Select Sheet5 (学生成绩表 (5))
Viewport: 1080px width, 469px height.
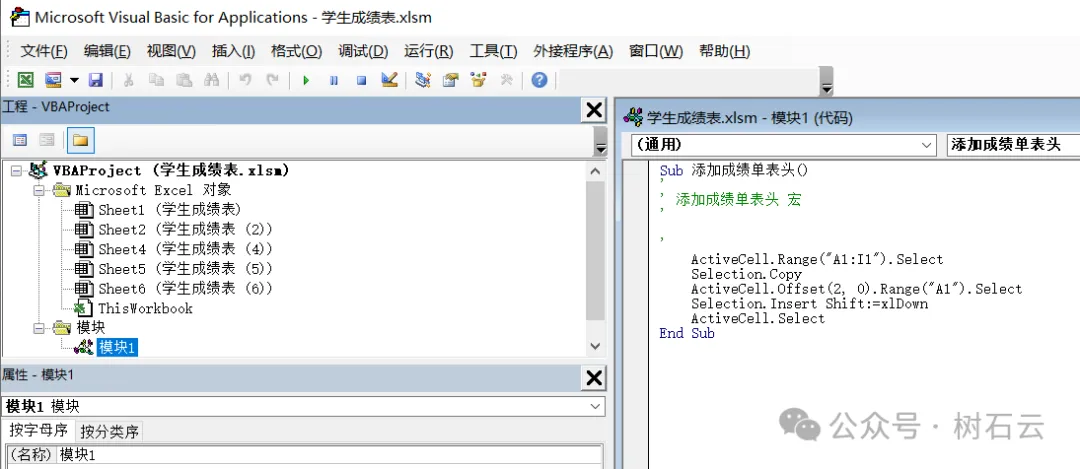pyautogui.click(x=185, y=269)
